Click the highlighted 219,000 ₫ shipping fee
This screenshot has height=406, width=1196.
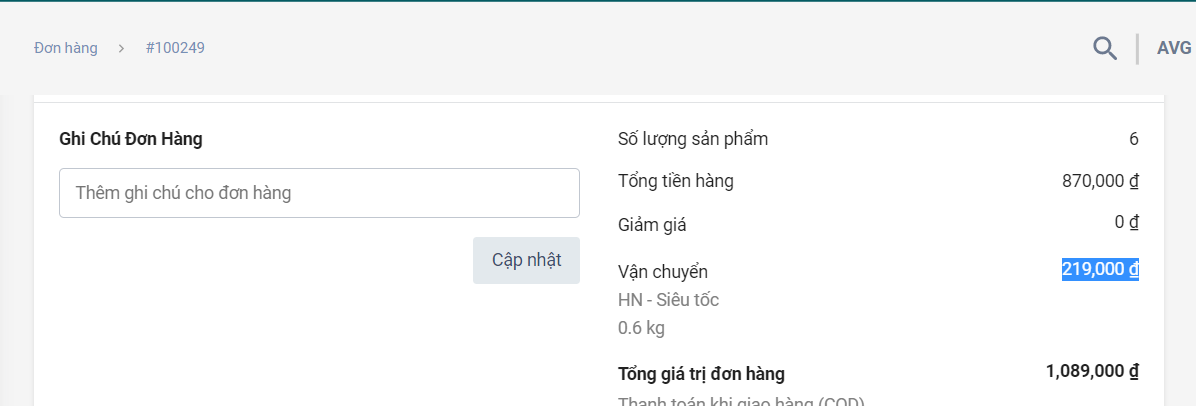pyautogui.click(x=1100, y=269)
